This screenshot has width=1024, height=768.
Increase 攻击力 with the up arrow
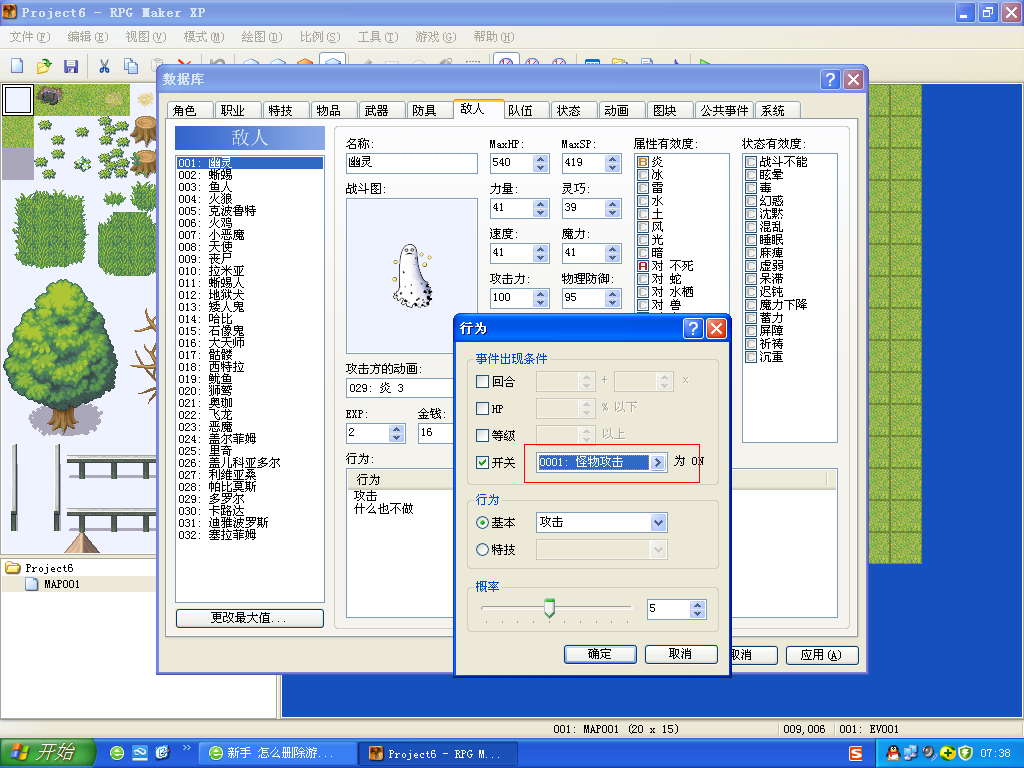tap(540, 293)
